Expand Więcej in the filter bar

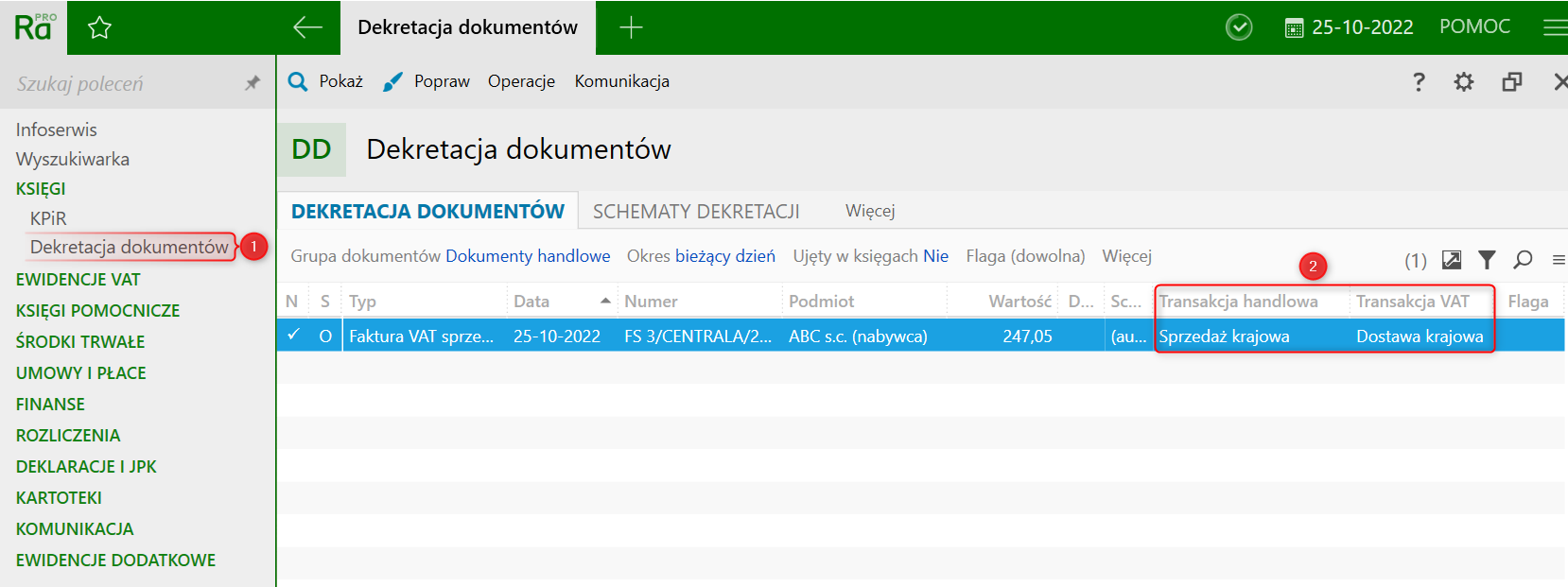(1126, 256)
